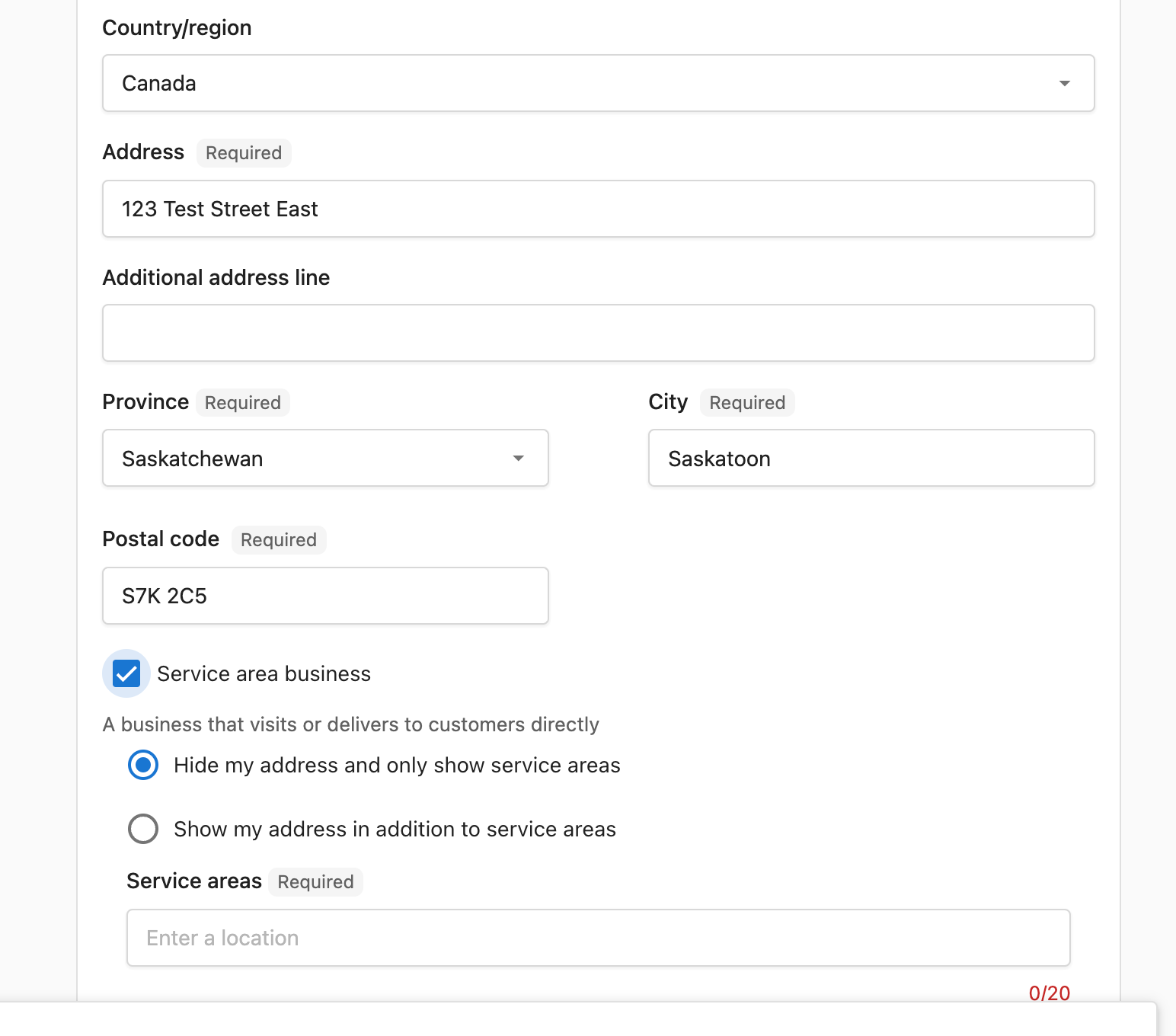Click the red 0/20 character counter

(x=1050, y=993)
